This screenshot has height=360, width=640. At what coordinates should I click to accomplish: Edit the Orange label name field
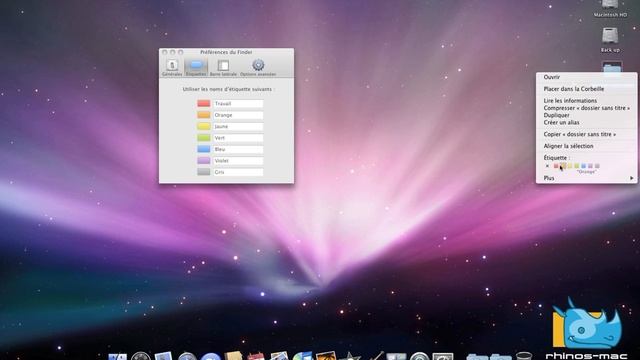coord(238,115)
